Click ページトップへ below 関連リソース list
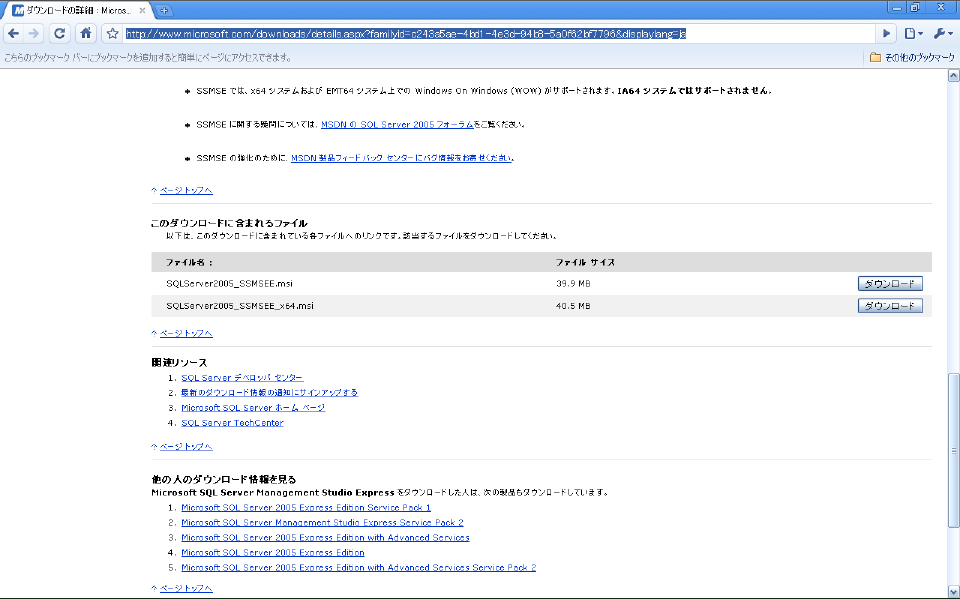Viewport: 960px width, 599px height. [x=186, y=446]
